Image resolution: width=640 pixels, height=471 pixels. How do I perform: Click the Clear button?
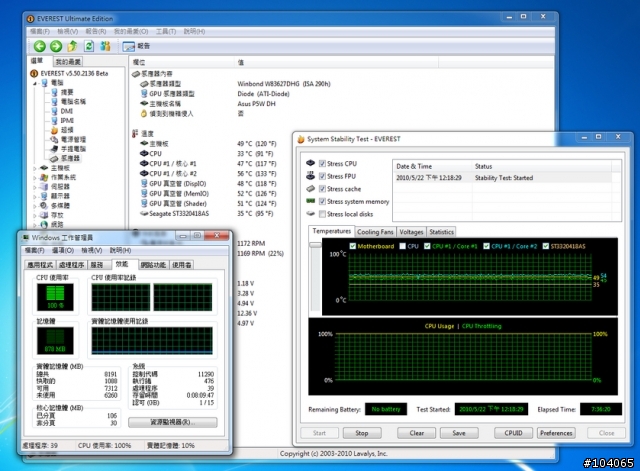416,433
